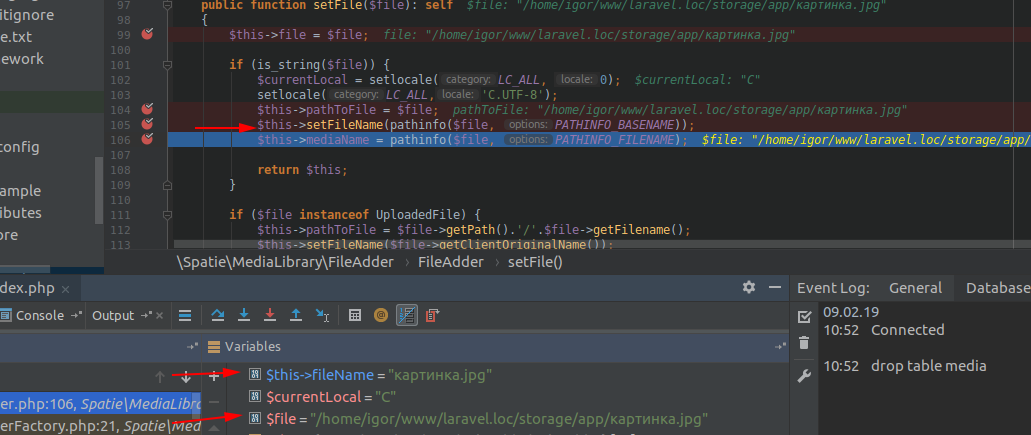Collapse setFile function fold marker at line 97

coord(168,5)
